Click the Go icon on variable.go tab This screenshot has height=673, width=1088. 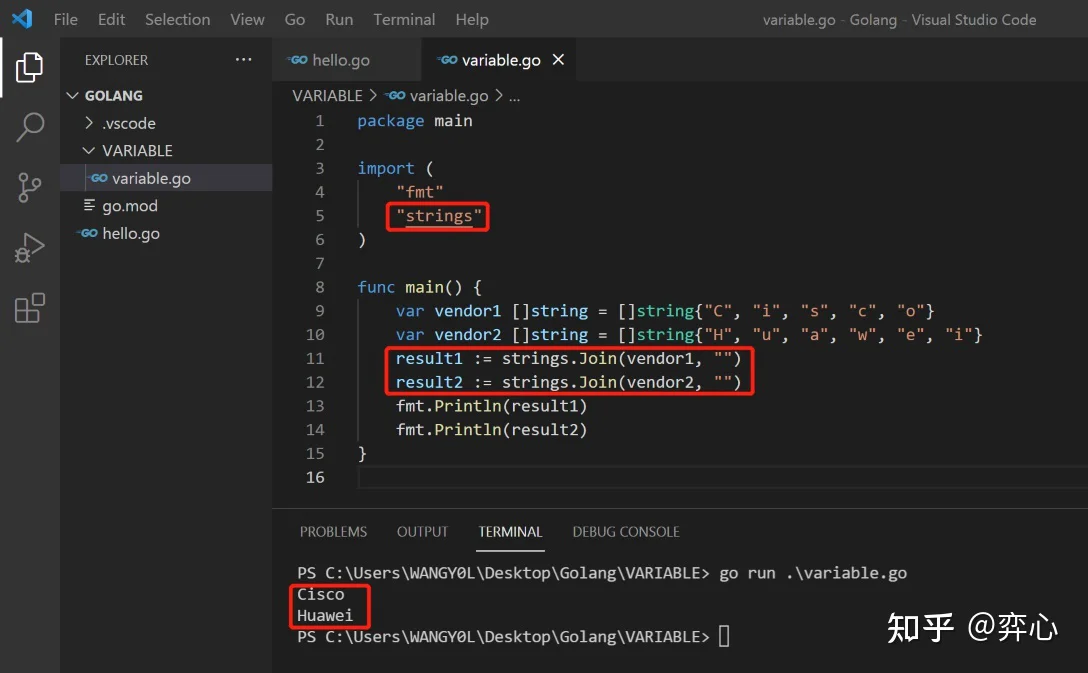click(x=448, y=60)
